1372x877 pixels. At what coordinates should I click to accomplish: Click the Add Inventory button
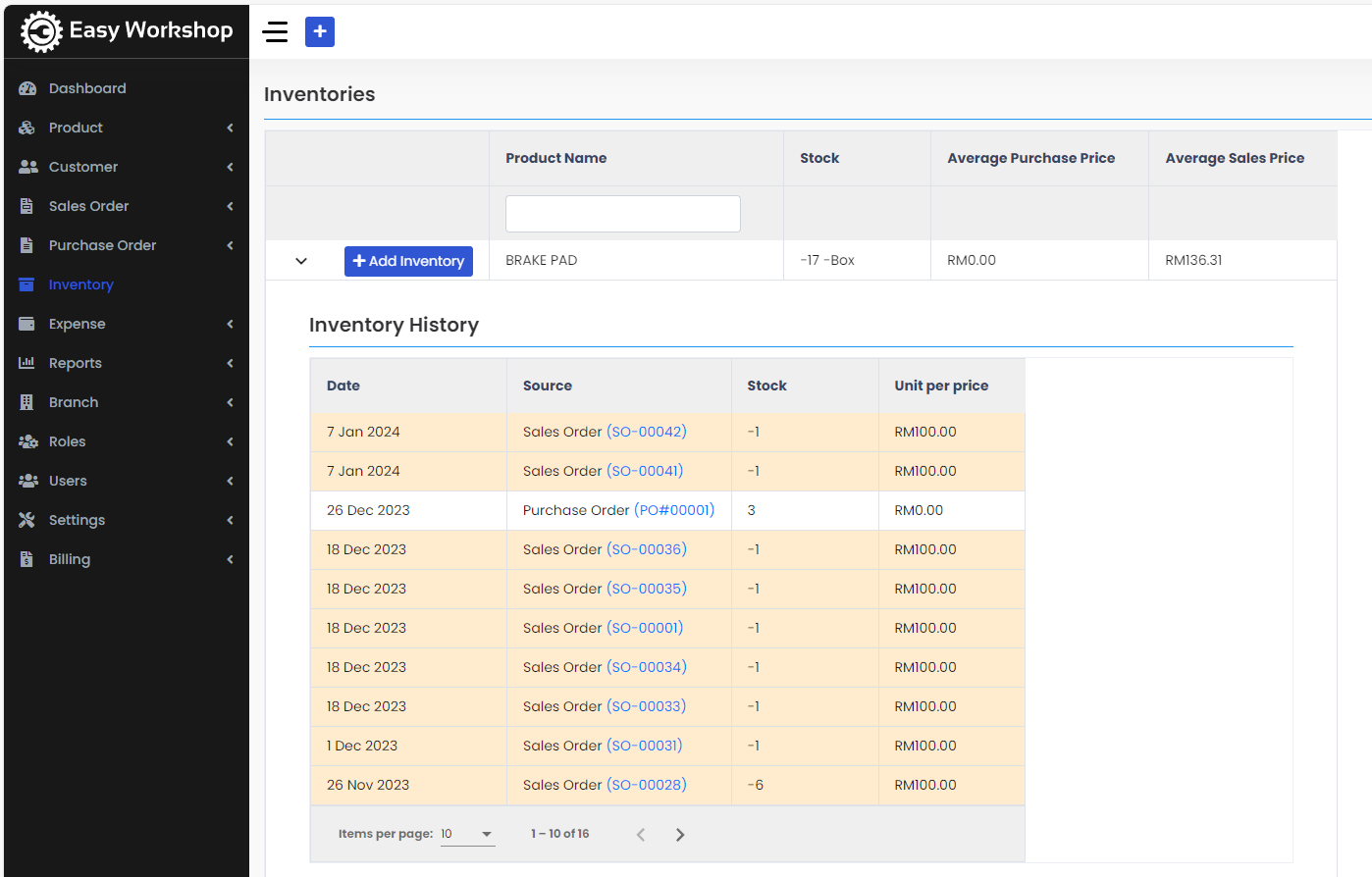click(408, 261)
